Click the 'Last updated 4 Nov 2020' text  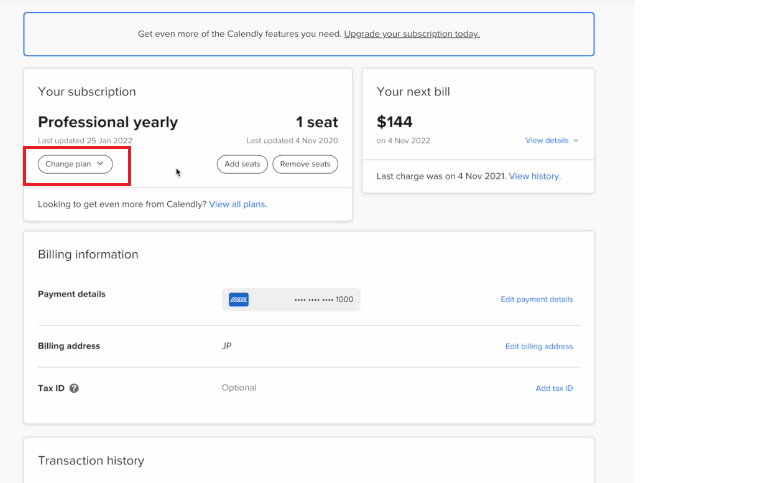(x=292, y=140)
